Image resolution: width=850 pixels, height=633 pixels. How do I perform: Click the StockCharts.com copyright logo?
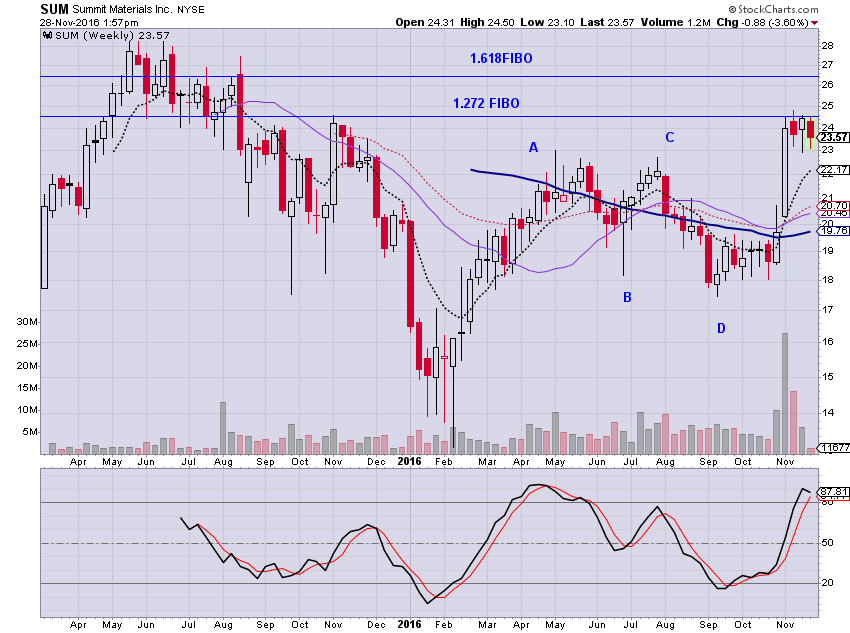coord(773,9)
